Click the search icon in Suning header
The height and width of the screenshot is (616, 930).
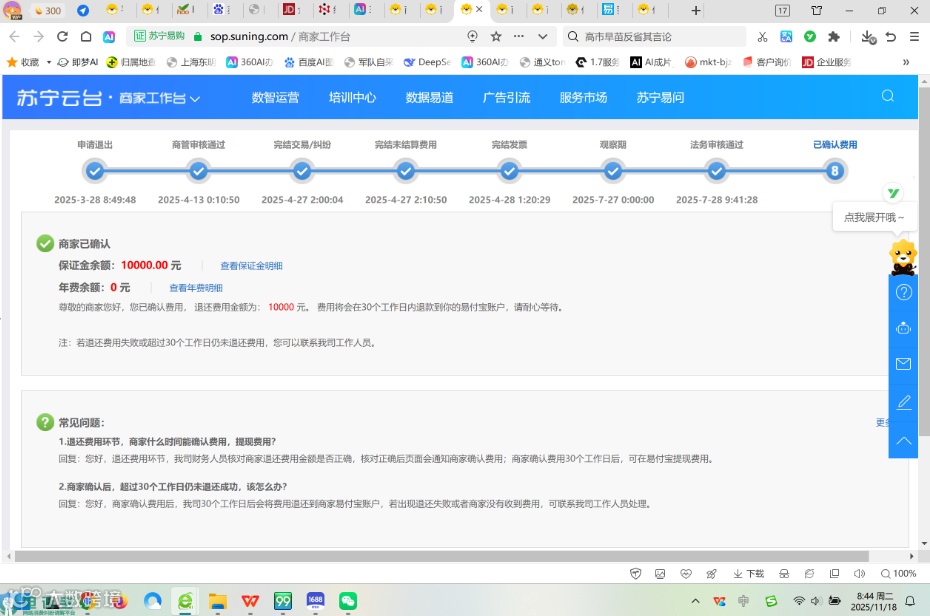[x=887, y=96]
